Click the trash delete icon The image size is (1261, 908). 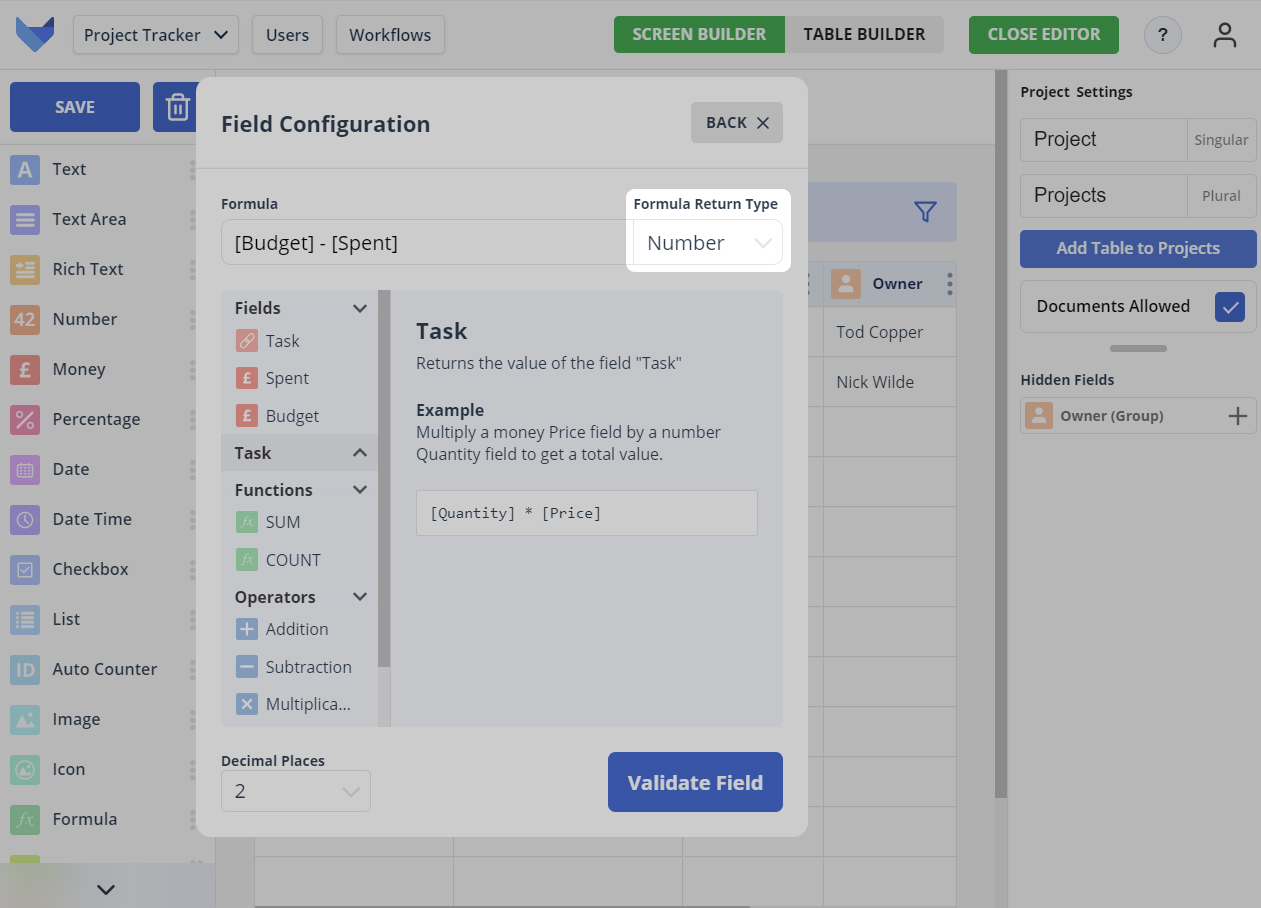(x=177, y=107)
